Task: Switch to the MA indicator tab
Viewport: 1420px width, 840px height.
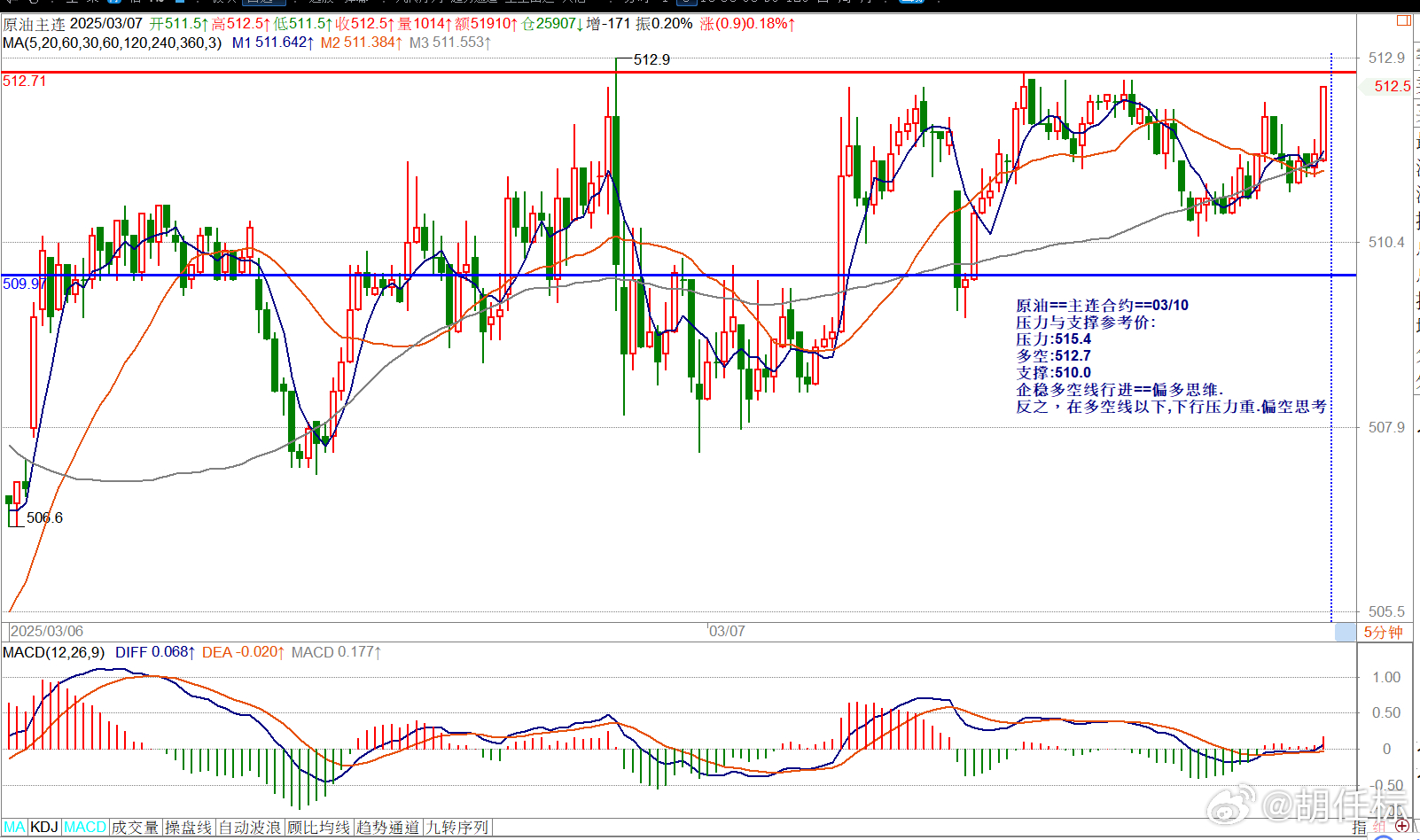Action: coord(15,827)
